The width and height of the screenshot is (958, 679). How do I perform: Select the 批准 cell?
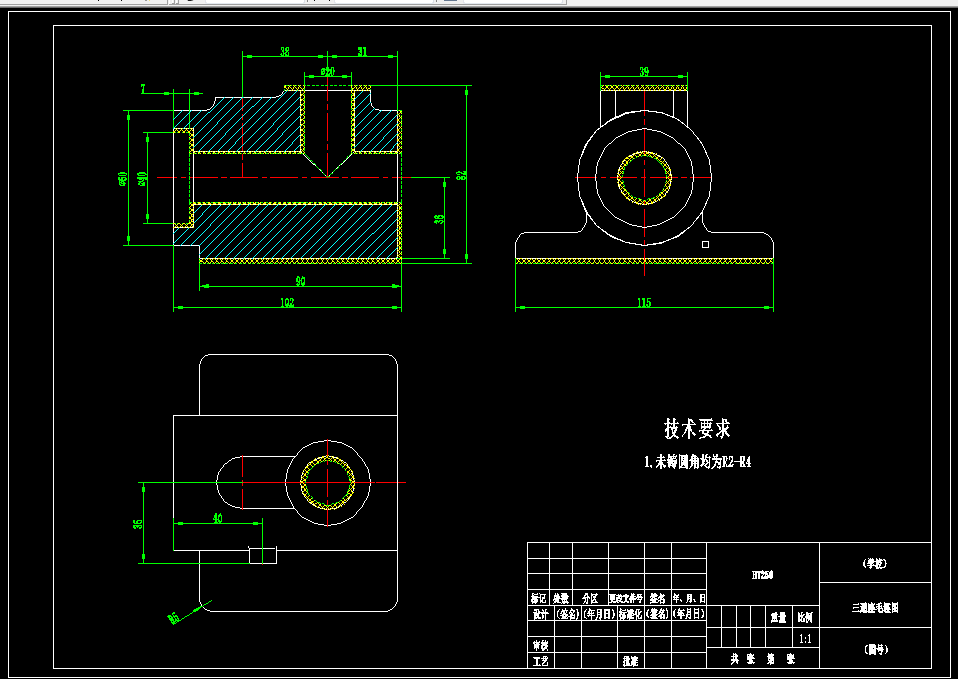[630, 661]
